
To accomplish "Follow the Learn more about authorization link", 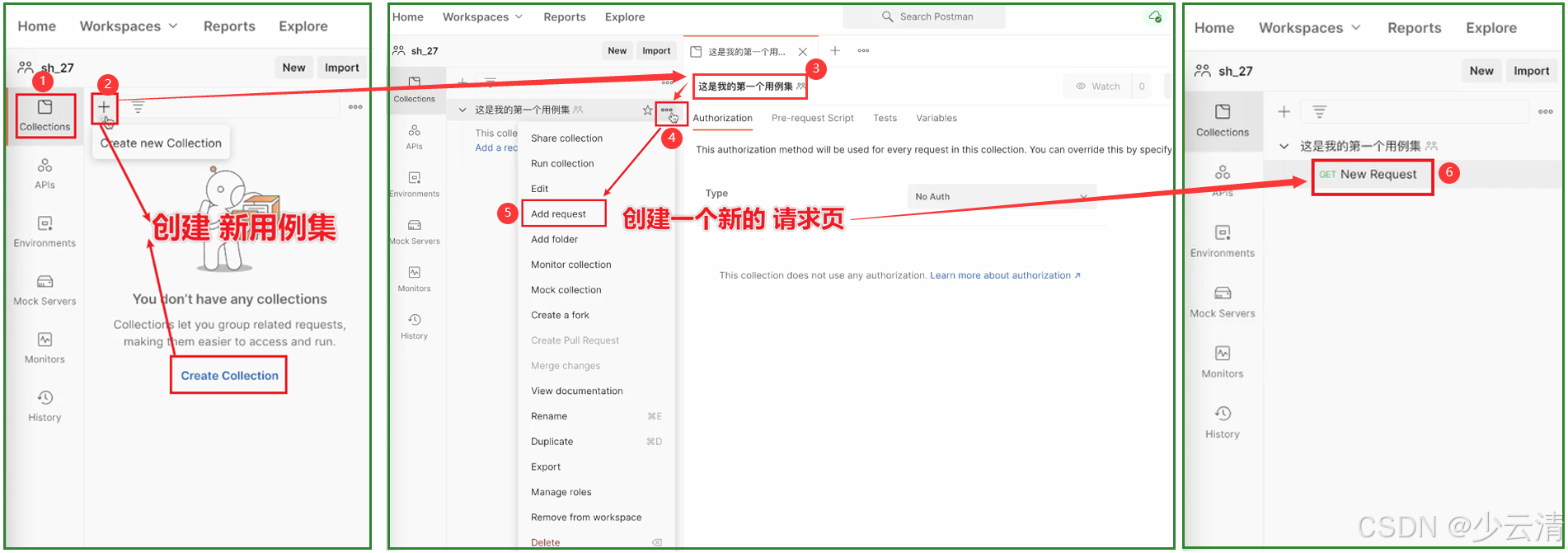I will click(1005, 275).
